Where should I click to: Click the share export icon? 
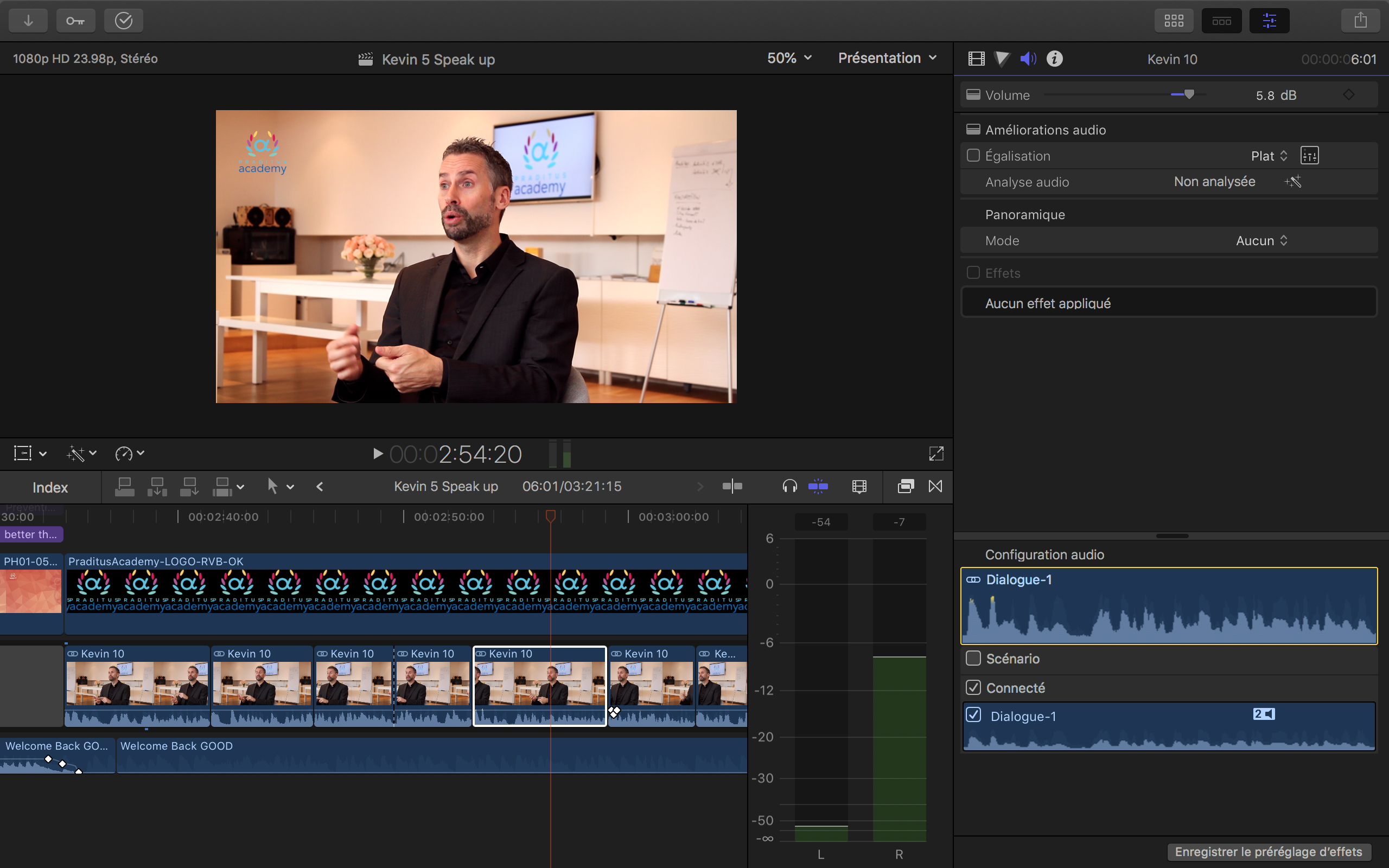click(x=1360, y=21)
